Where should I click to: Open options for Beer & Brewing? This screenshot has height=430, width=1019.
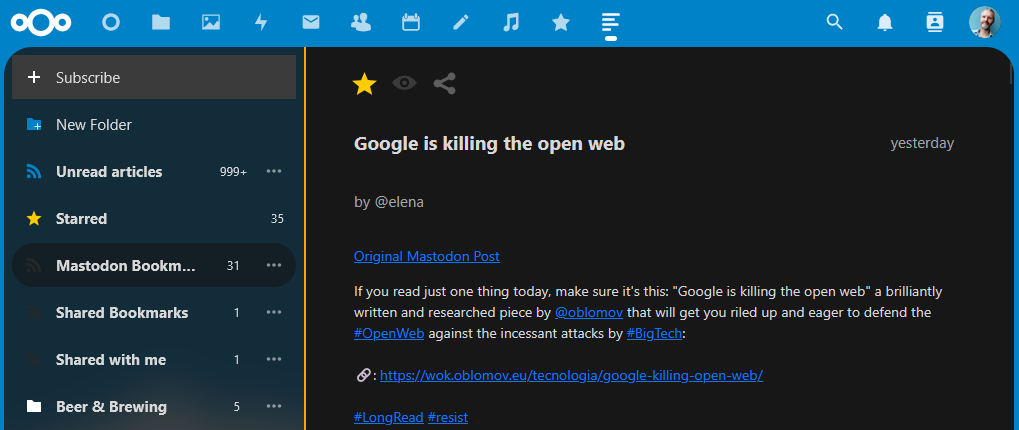tap(274, 407)
